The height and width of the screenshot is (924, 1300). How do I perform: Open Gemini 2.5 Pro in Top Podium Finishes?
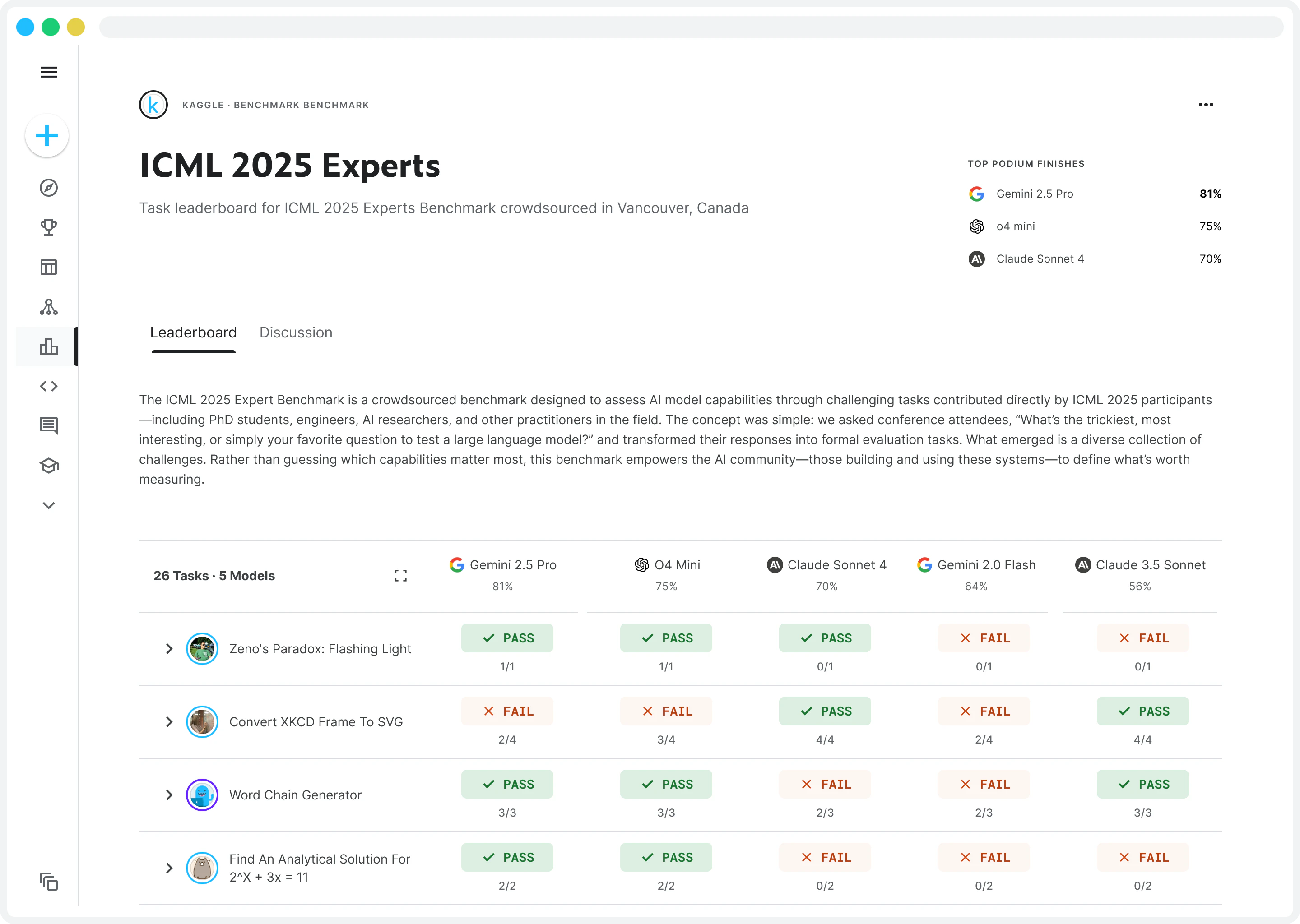click(x=1035, y=194)
